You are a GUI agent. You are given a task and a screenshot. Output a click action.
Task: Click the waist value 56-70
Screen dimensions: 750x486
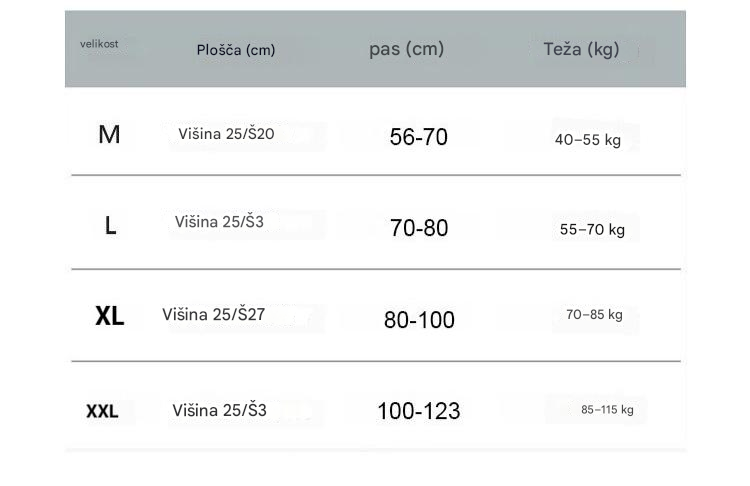419,138
